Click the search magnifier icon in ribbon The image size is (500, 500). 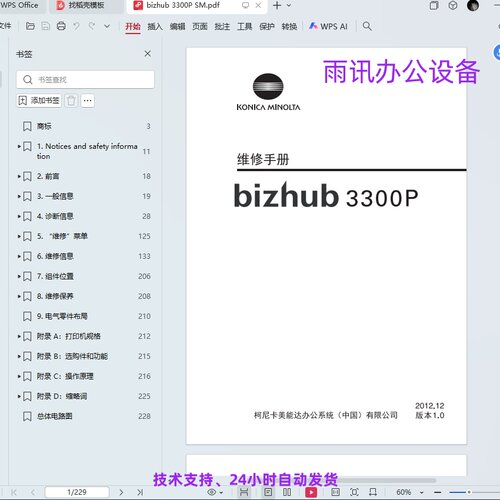pos(367,26)
